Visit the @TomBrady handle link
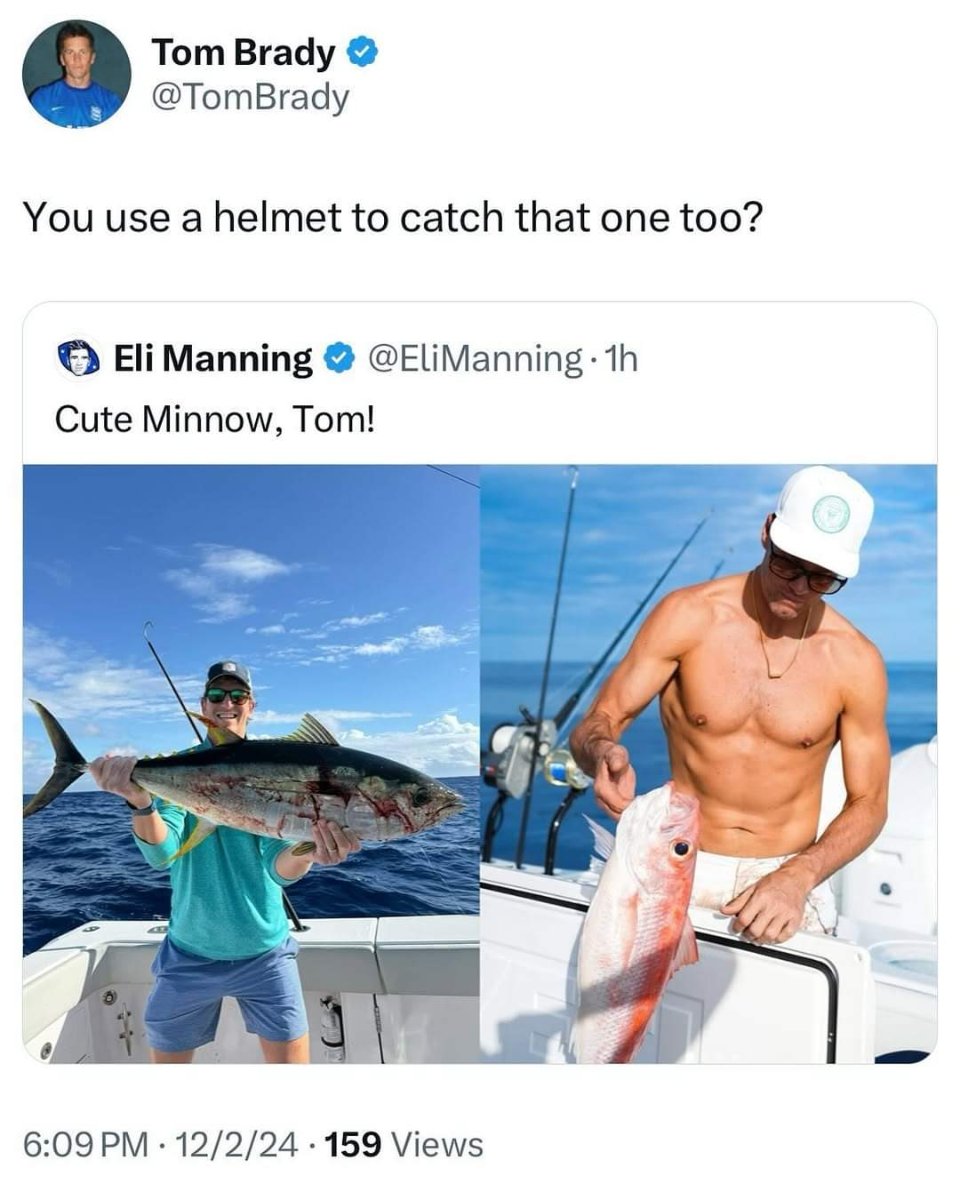 (250, 98)
